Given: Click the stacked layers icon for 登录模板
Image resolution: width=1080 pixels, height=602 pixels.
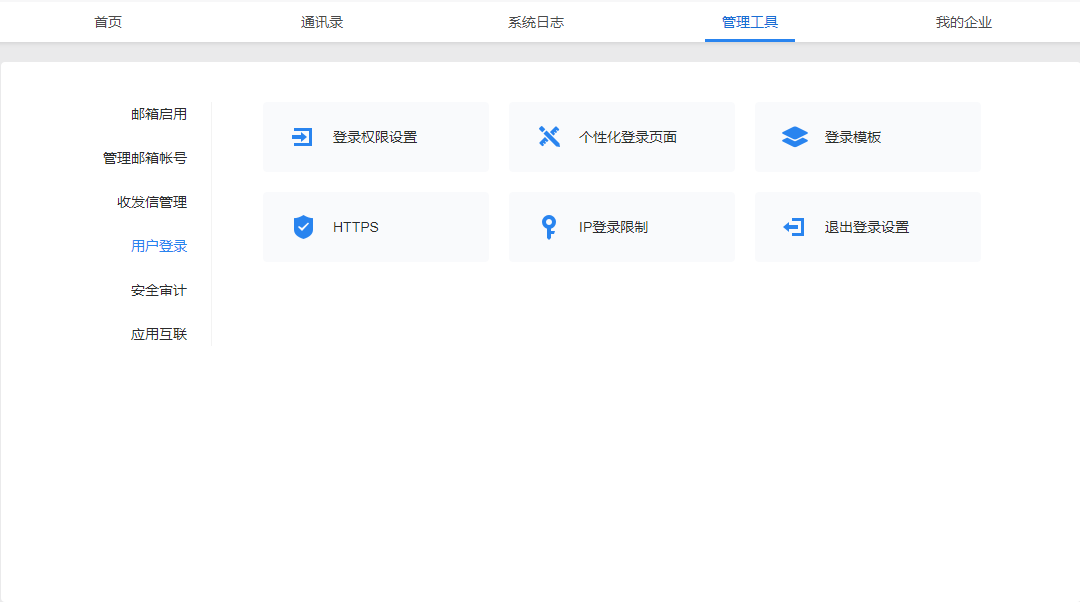Looking at the screenshot, I should pyautogui.click(x=795, y=137).
